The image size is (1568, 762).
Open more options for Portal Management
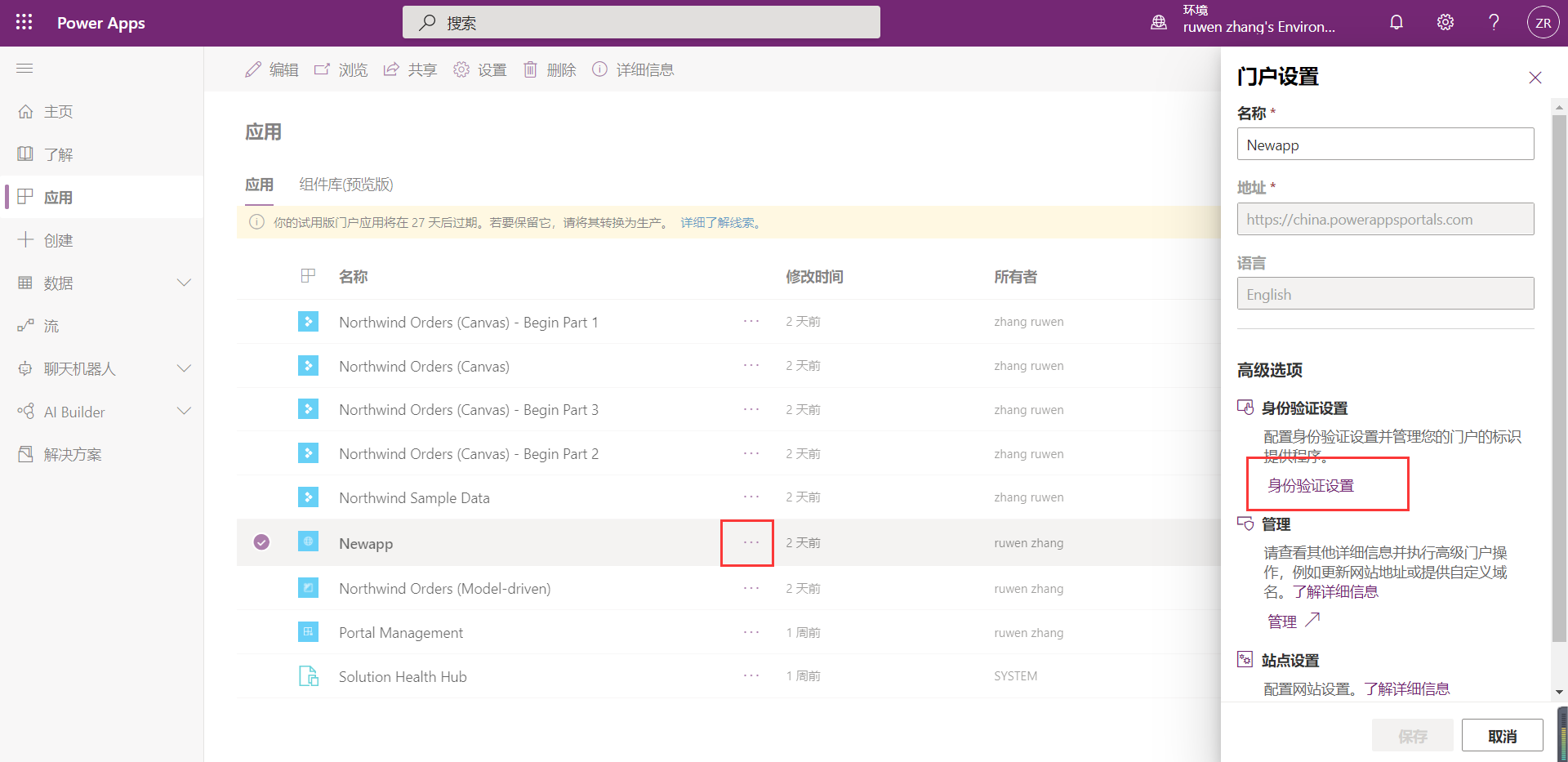coord(751,632)
